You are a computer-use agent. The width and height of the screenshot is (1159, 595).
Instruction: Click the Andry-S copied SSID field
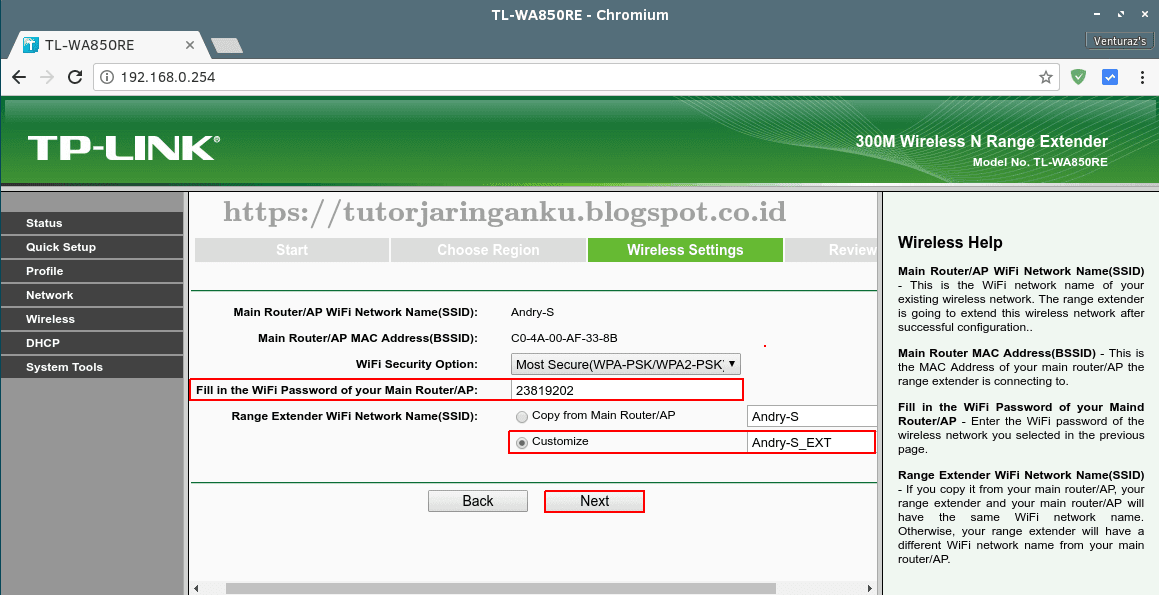coord(812,416)
